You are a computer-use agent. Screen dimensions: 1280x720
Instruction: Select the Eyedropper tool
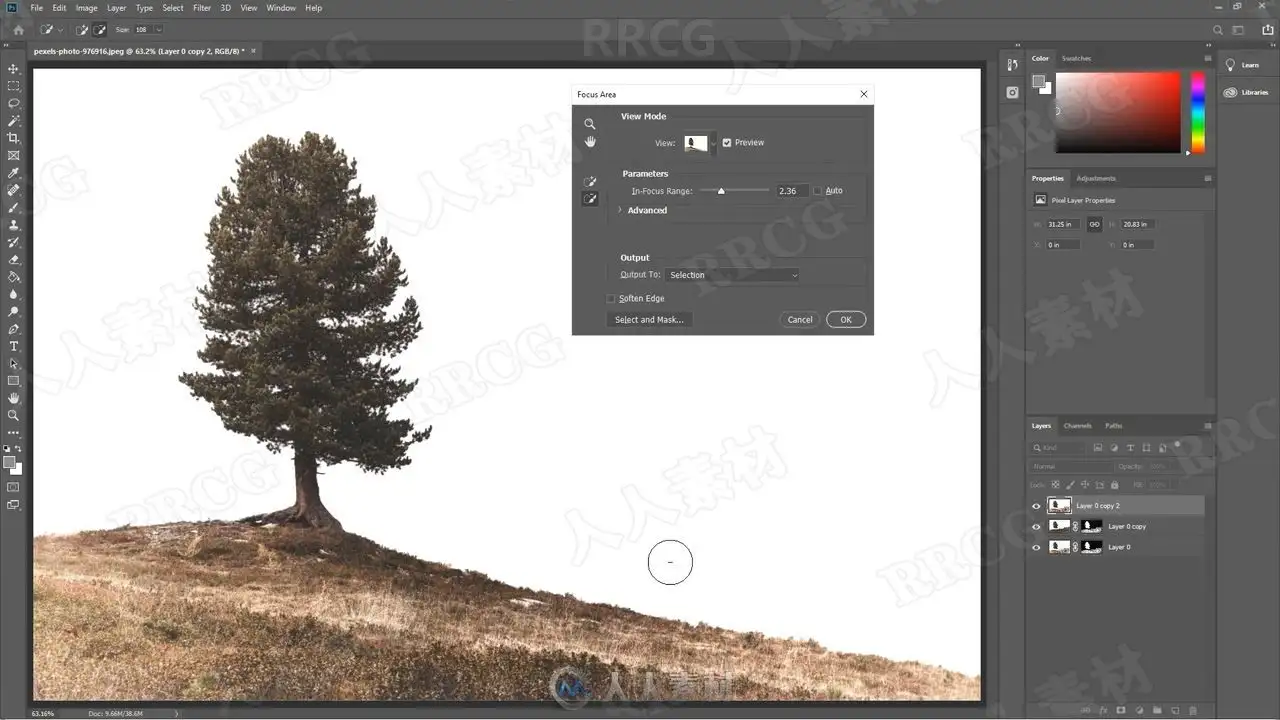13,173
